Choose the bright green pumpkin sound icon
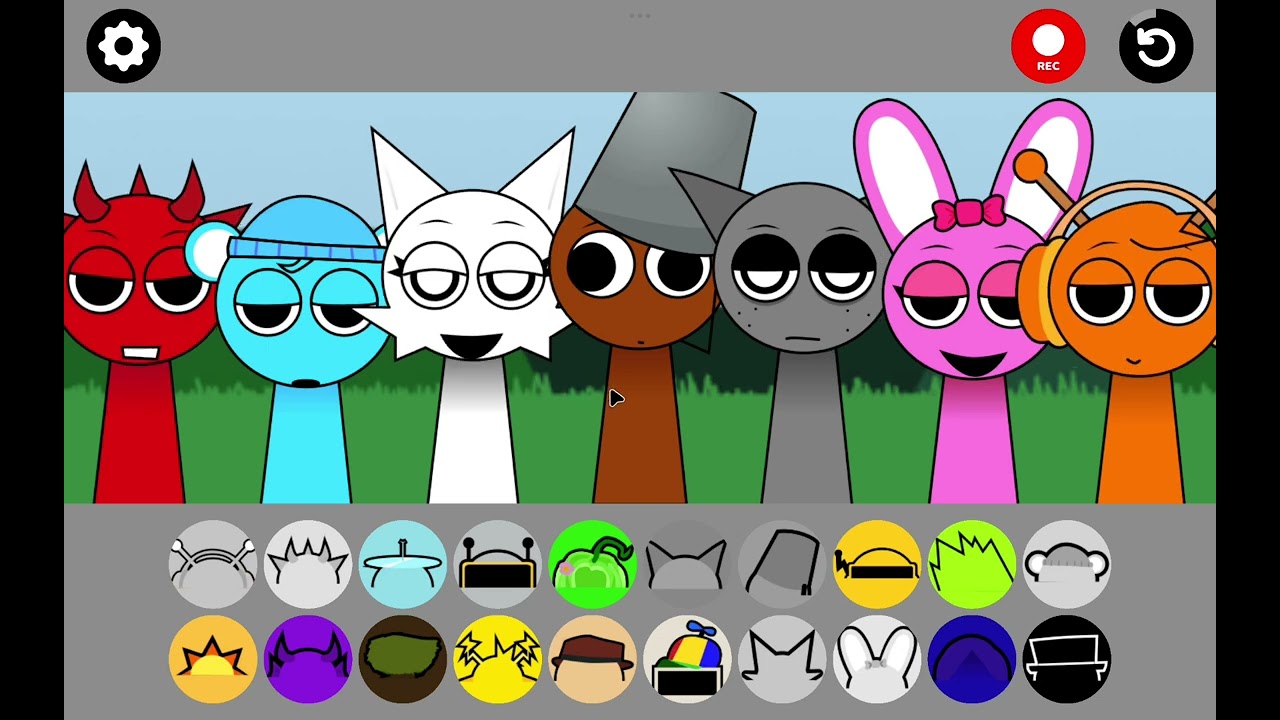 (x=593, y=564)
